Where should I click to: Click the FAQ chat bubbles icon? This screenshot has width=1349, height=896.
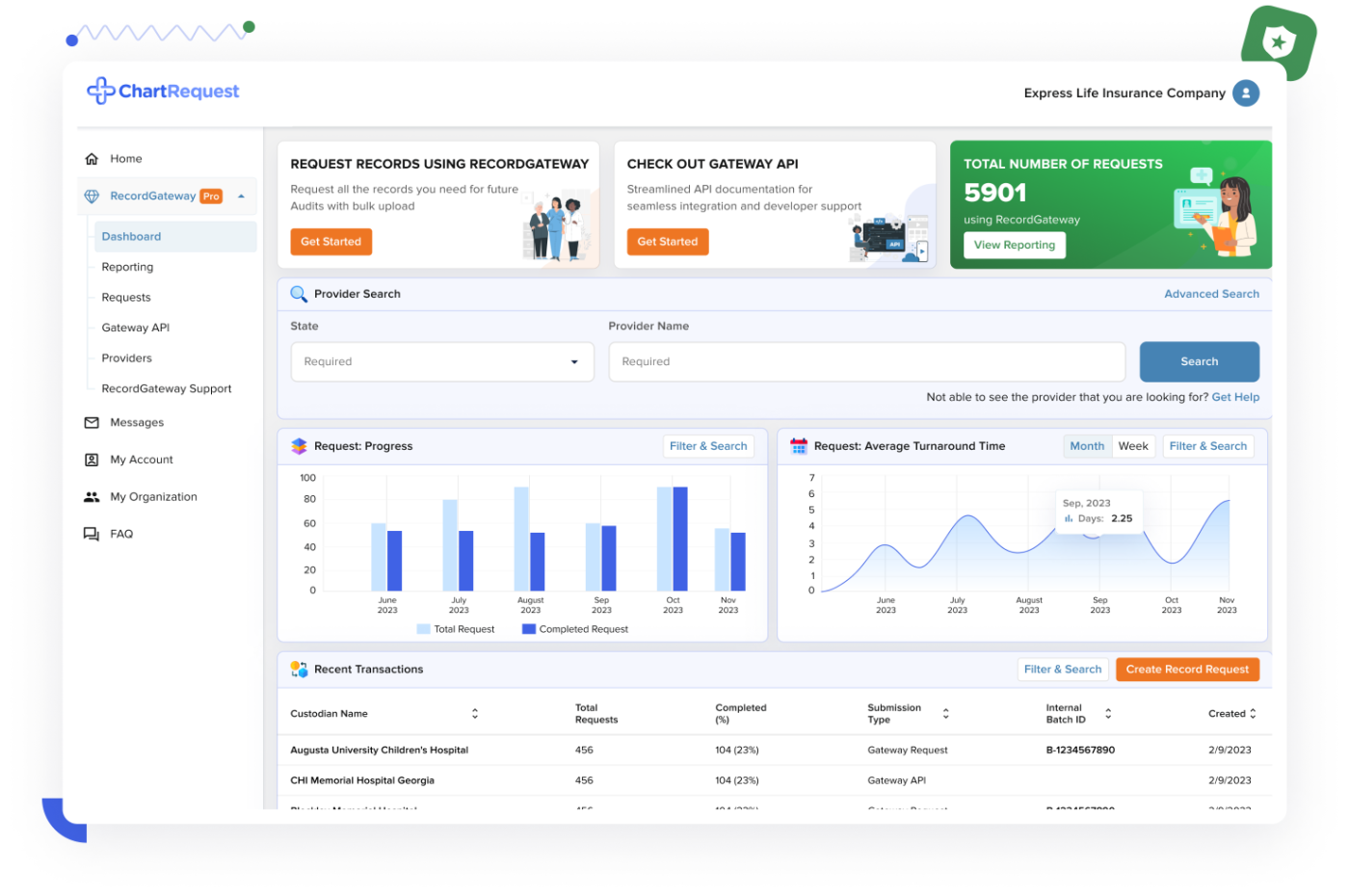click(92, 534)
